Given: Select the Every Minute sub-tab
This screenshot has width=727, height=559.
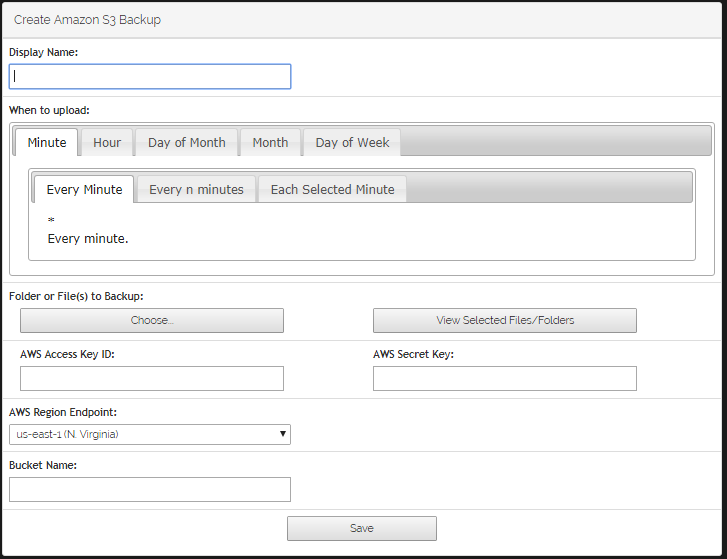Looking at the screenshot, I should (x=84, y=189).
